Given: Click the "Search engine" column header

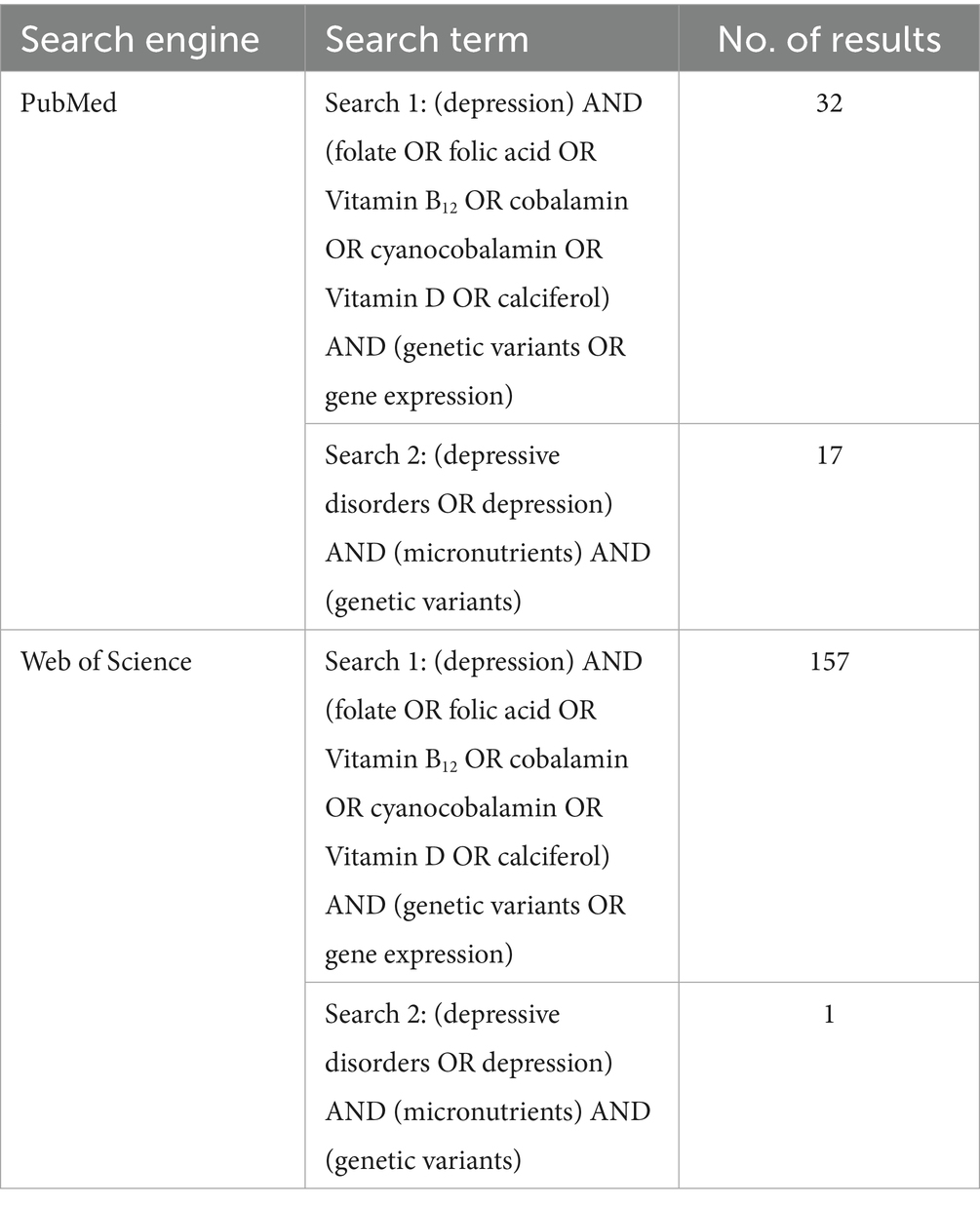Looking at the screenshot, I should [x=140, y=40].
